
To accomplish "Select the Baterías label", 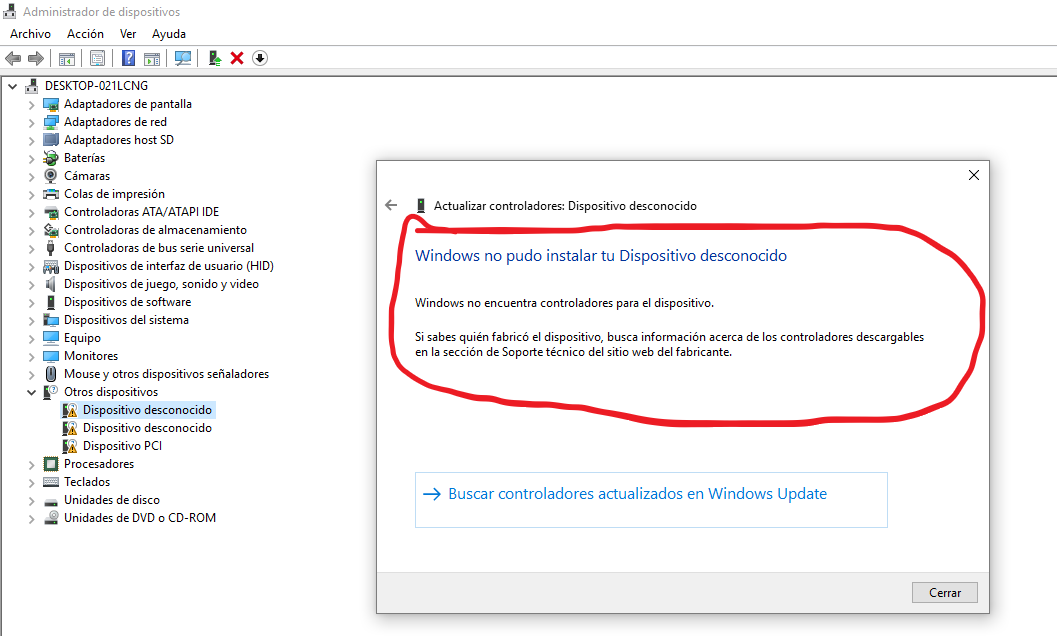I will point(84,158).
